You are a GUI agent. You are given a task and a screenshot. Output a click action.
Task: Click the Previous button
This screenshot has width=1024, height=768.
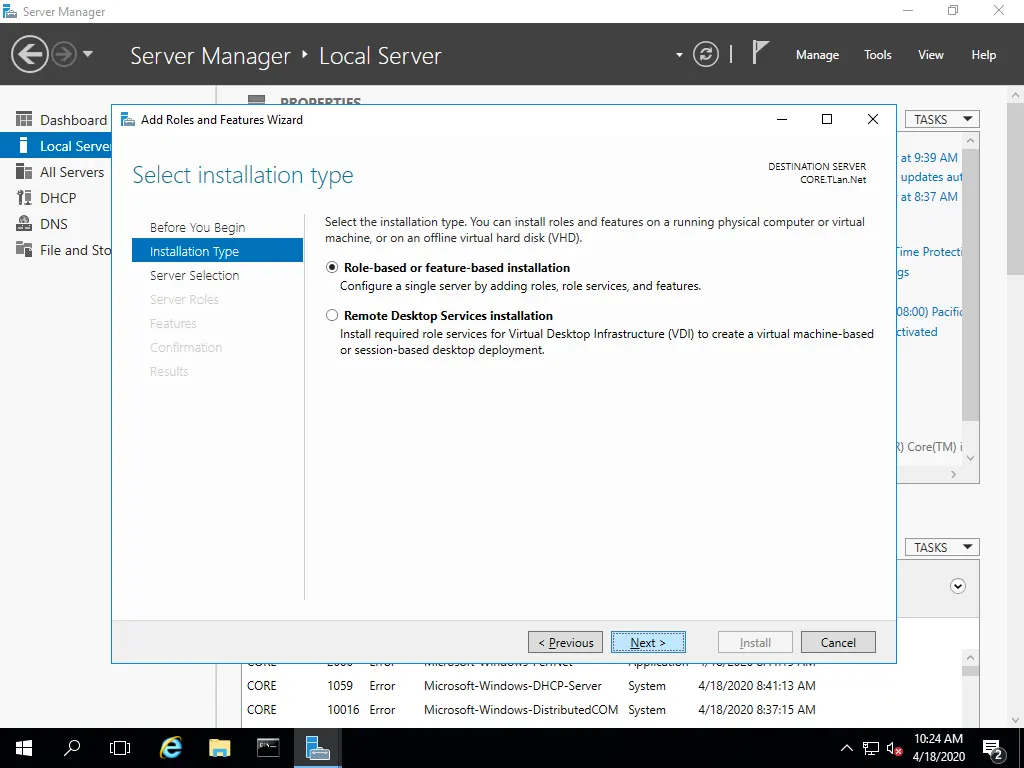(565, 642)
